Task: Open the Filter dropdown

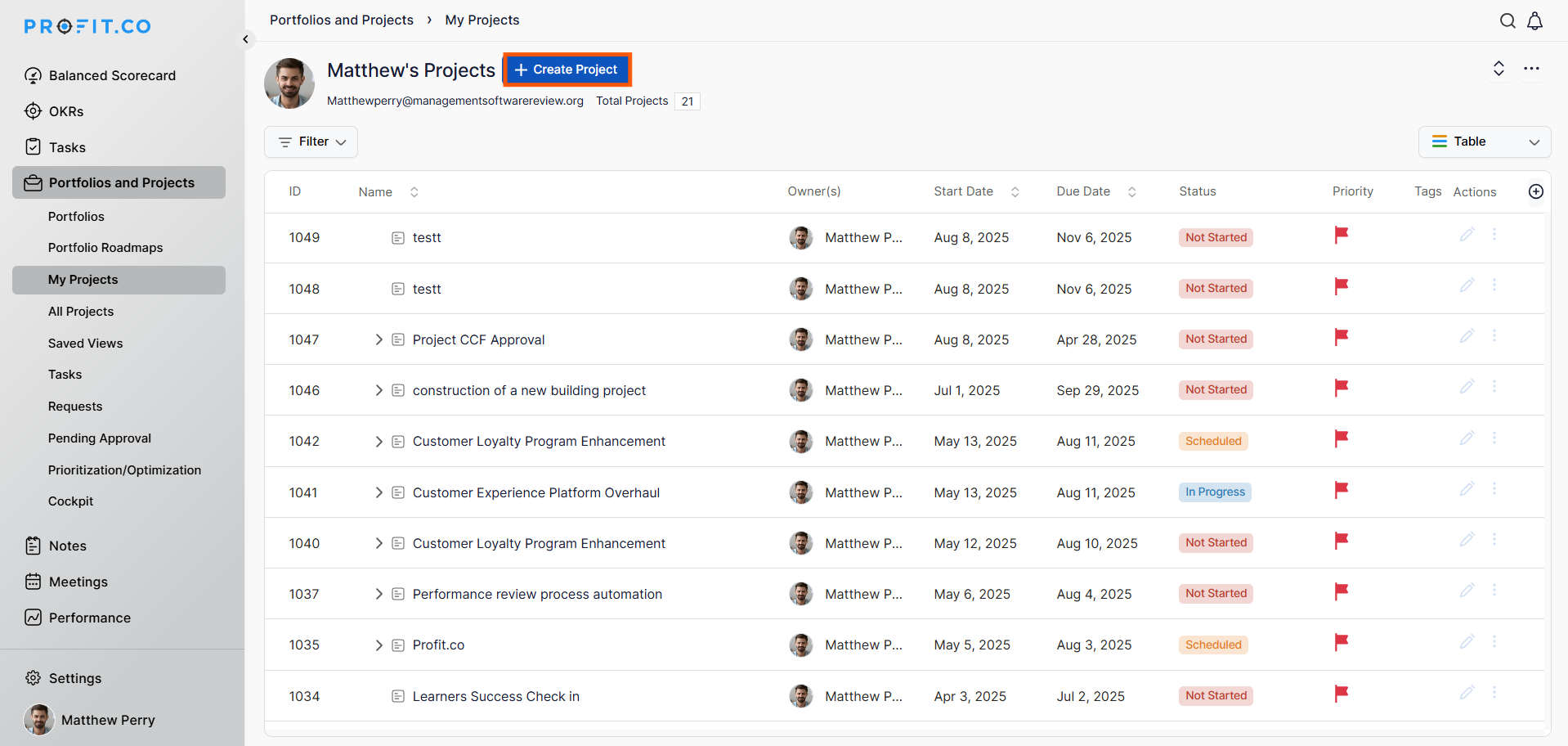Action: click(x=311, y=142)
